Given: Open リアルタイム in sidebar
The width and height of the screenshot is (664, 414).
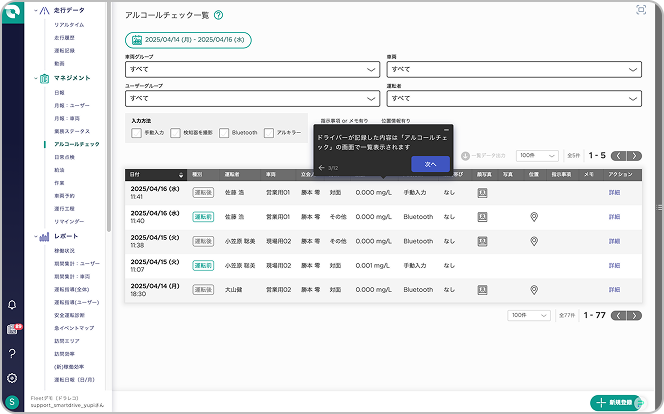Looking at the screenshot, I should click(69, 25).
